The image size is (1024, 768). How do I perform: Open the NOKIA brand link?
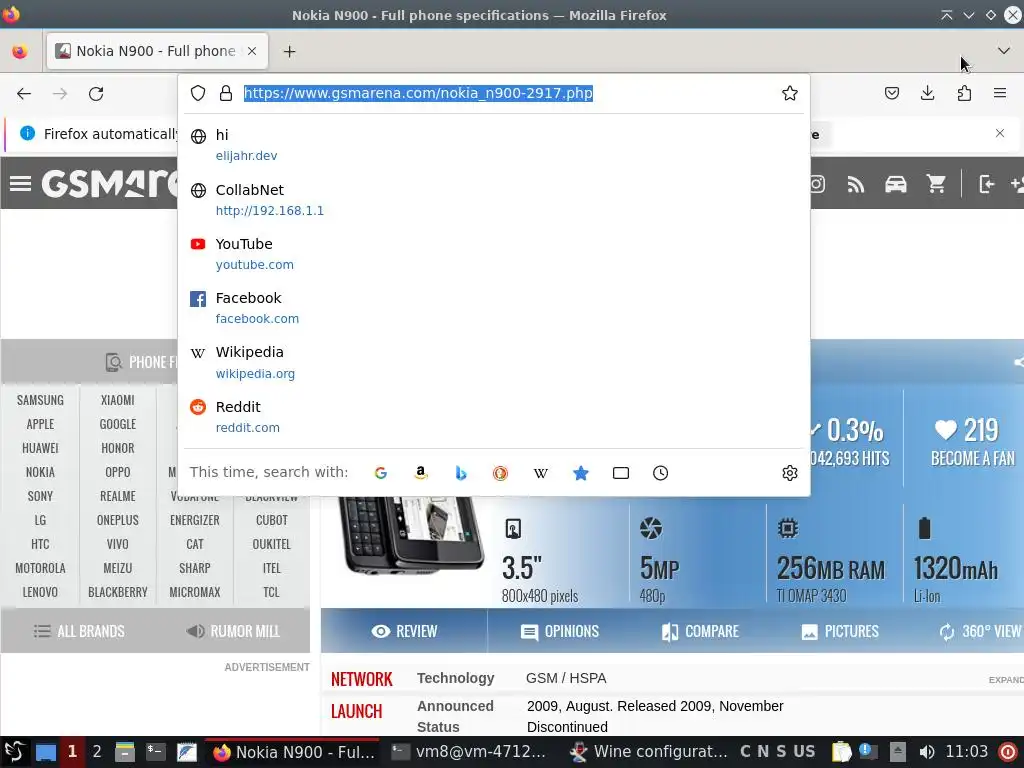tap(40, 472)
